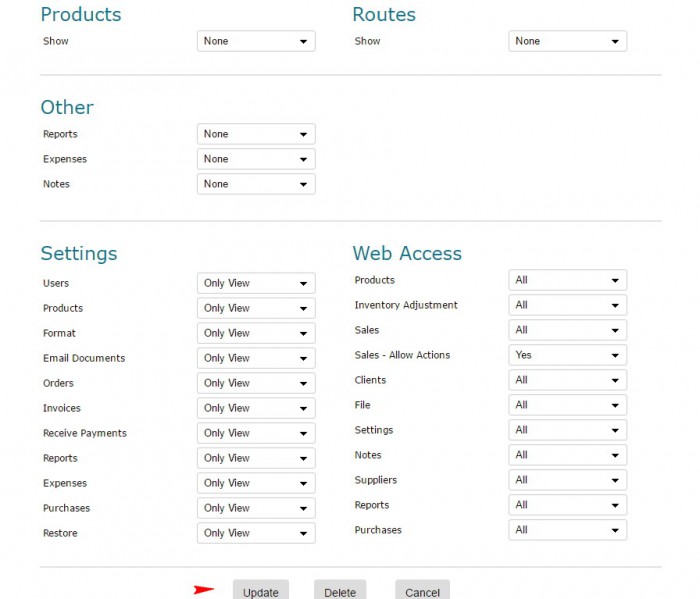Open the Web Access Suppliers dropdown
Image resolution: width=700 pixels, height=599 pixels.
tap(567, 480)
